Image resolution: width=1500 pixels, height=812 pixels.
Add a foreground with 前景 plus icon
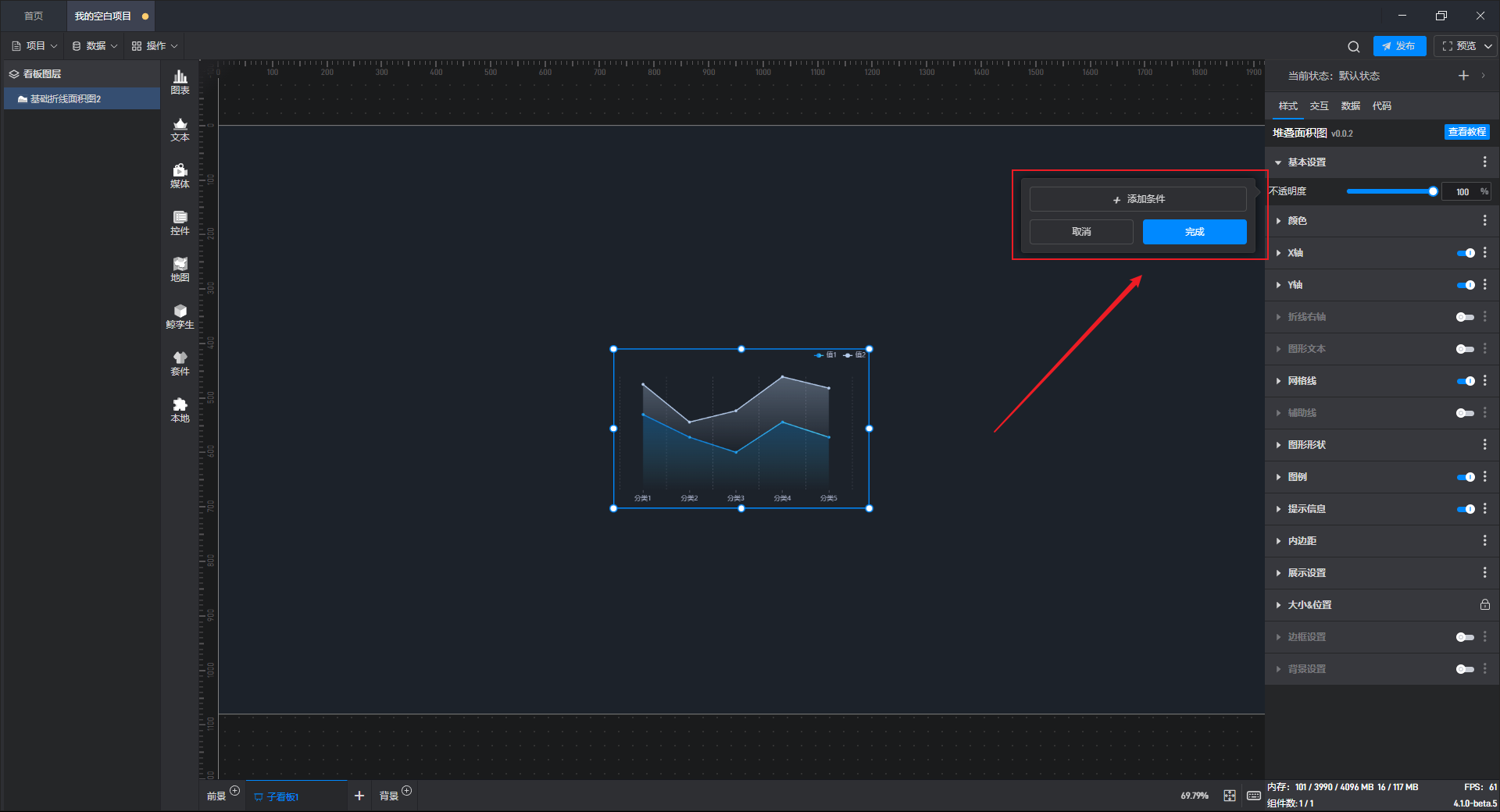(234, 791)
